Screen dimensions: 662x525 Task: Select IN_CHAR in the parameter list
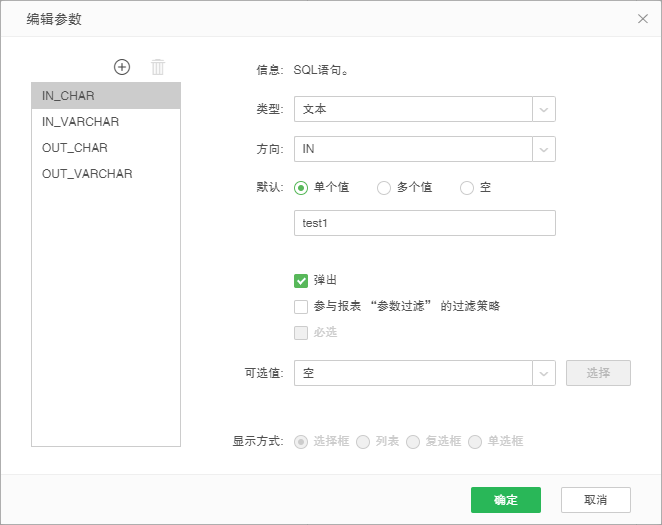pyautogui.click(x=106, y=96)
